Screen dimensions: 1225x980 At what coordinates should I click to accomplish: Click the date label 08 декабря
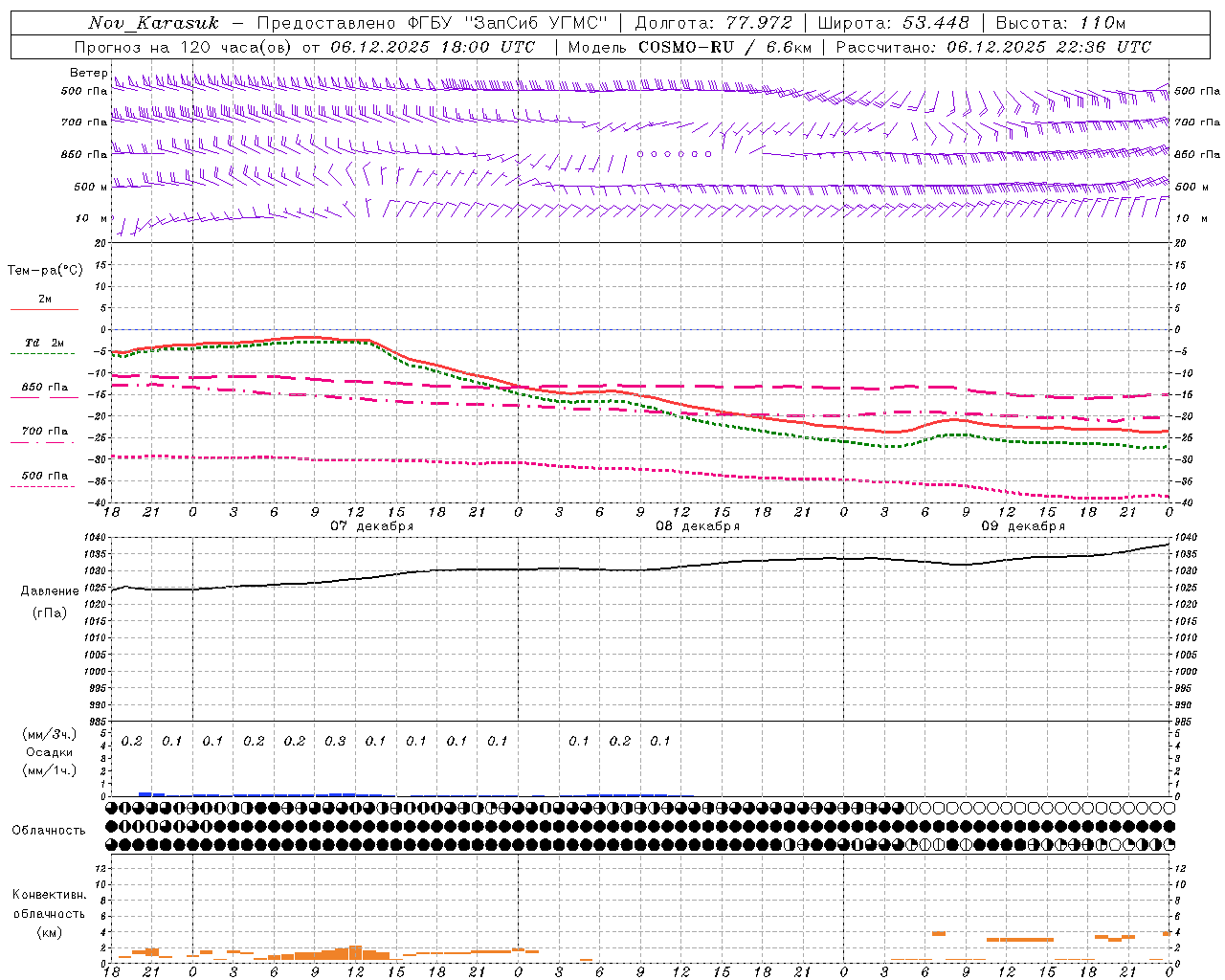(698, 526)
